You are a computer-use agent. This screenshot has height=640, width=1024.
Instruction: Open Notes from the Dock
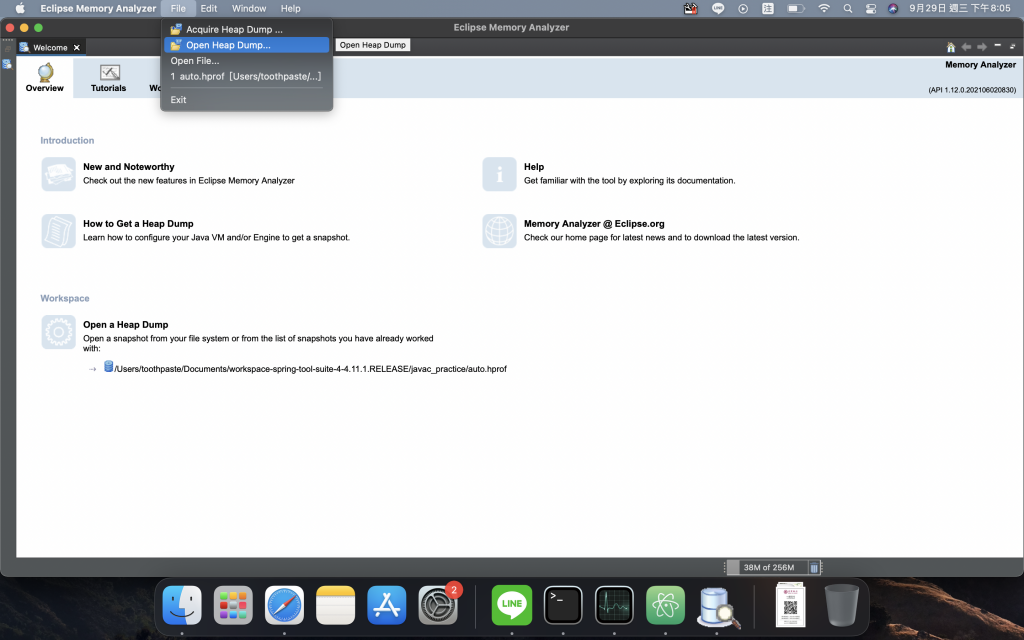[x=336, y=605]
